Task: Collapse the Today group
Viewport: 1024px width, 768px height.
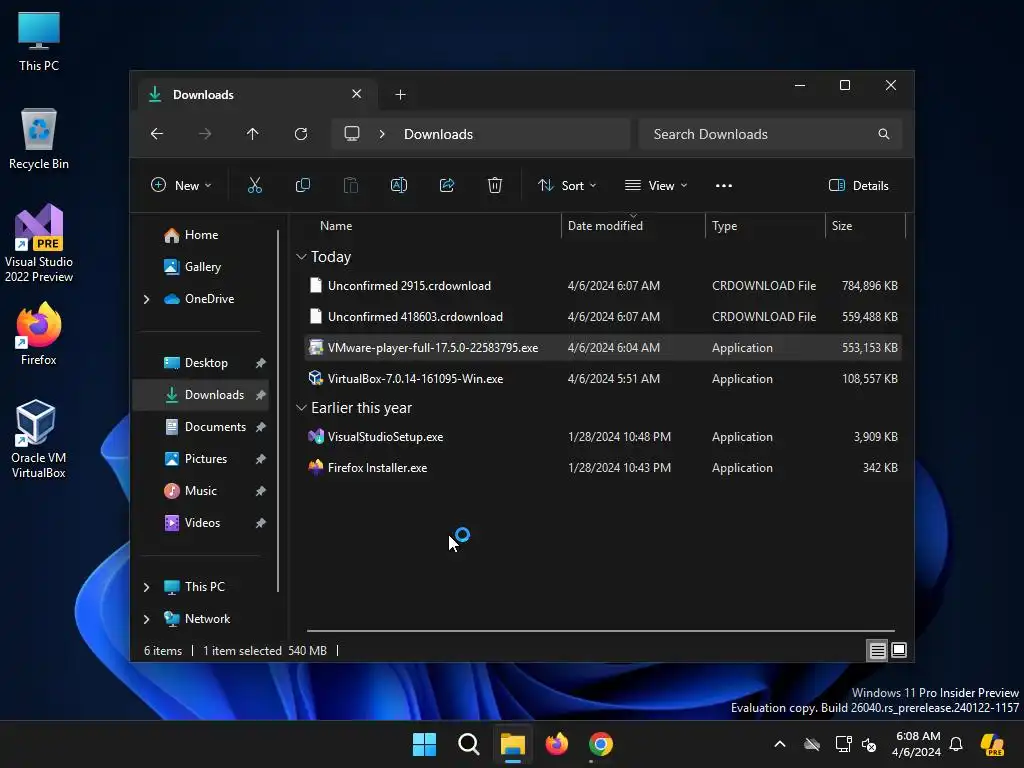Action: tap(301, 257)
